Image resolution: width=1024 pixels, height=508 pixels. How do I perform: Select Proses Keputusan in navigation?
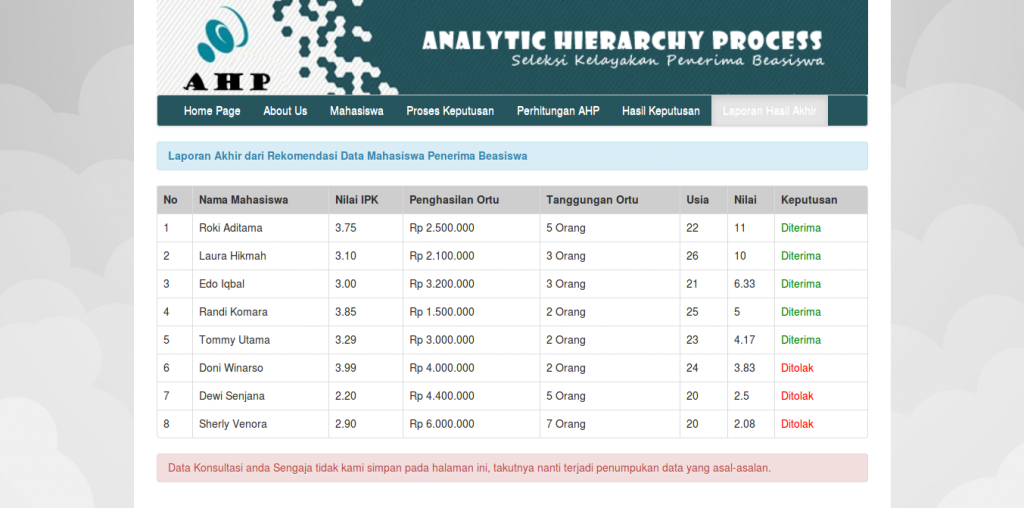tap(450, 111)
